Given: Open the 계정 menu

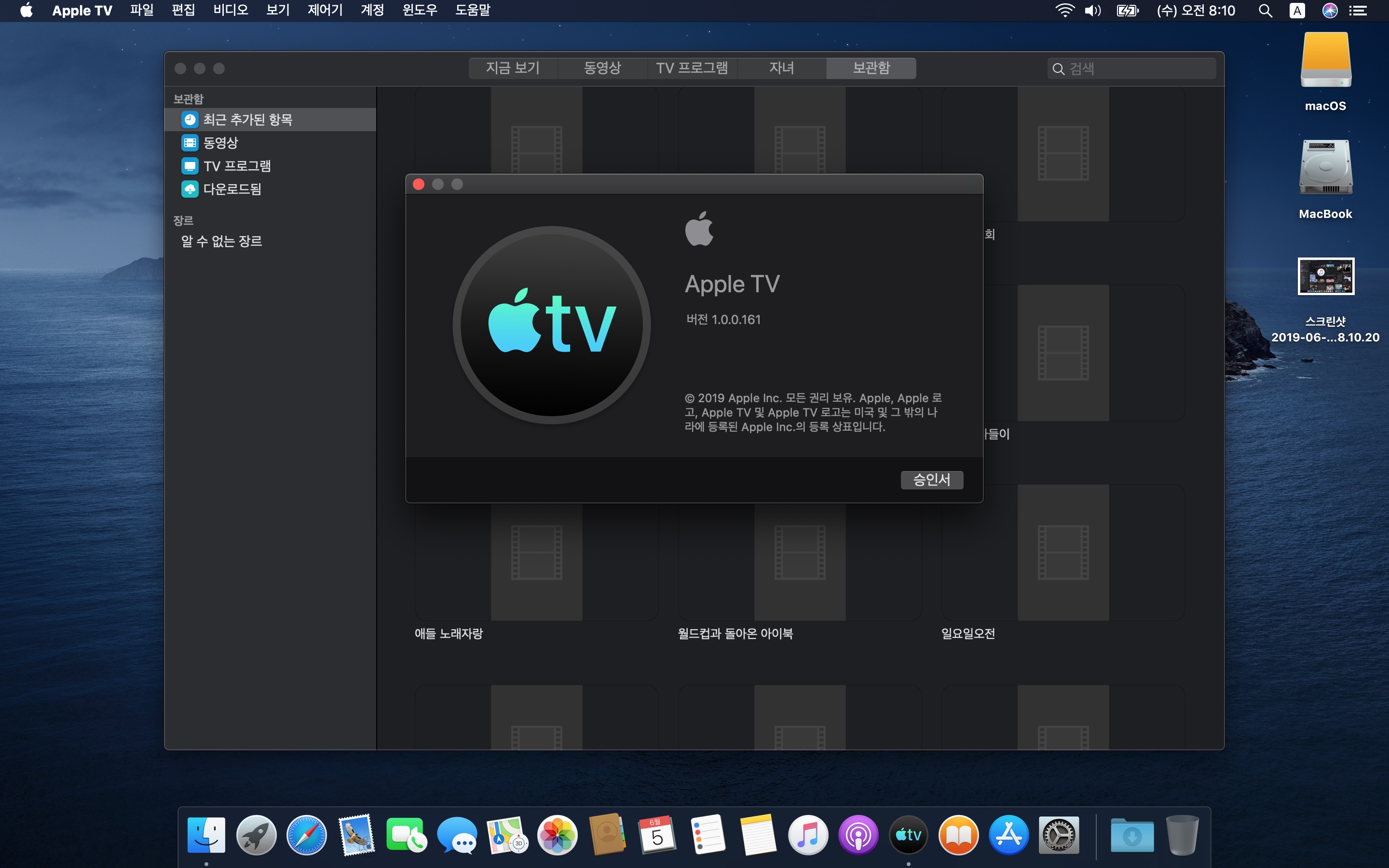Looking at the screenshot, I should 372,10.
